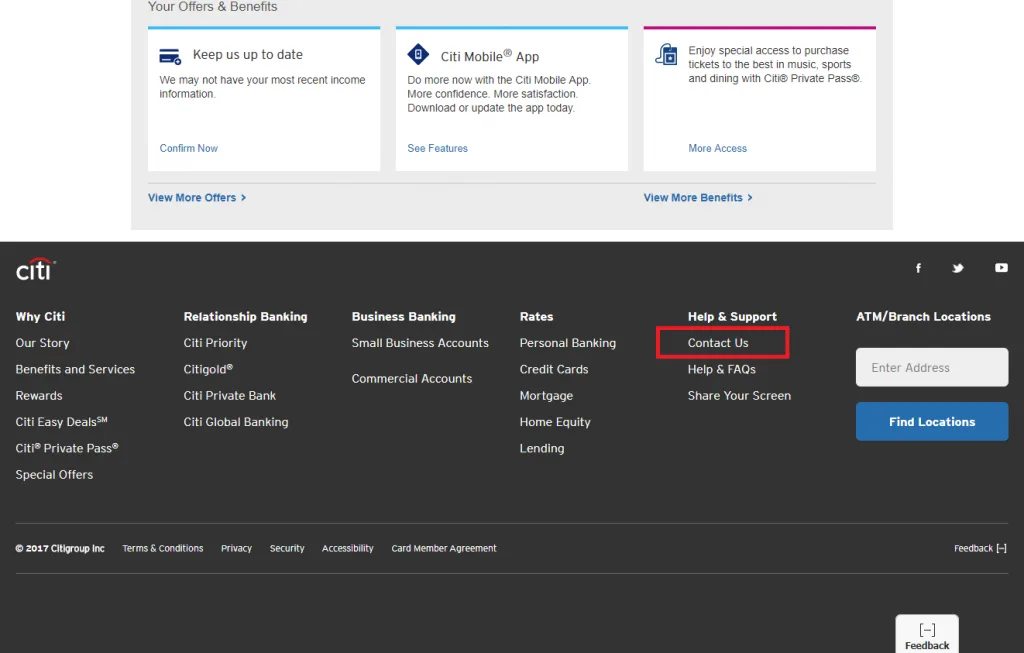1024x653 pixels.
Task: Go to Small Business Accounts
Action: point(420,343)
